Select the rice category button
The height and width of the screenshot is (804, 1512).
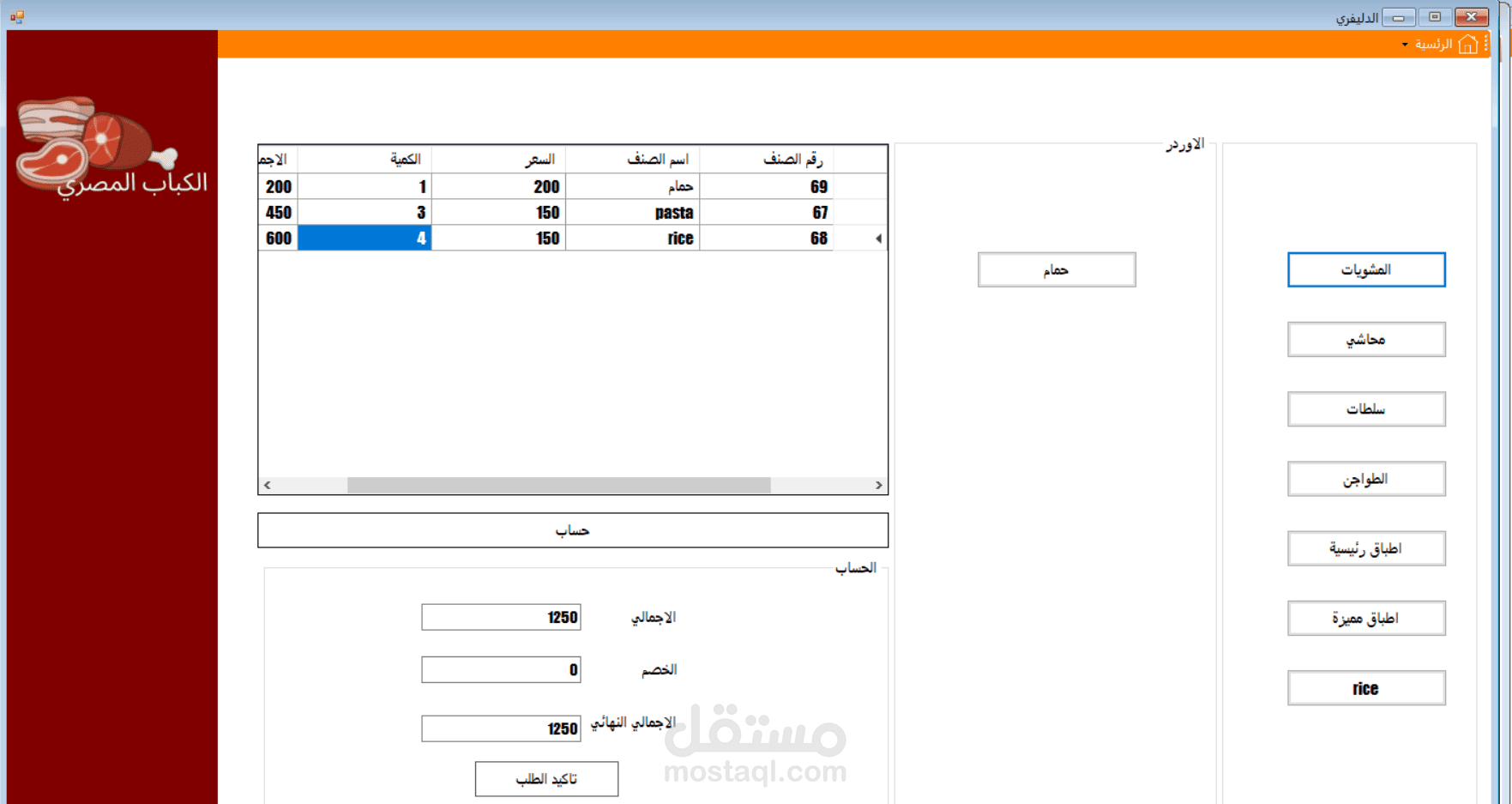1366,688
